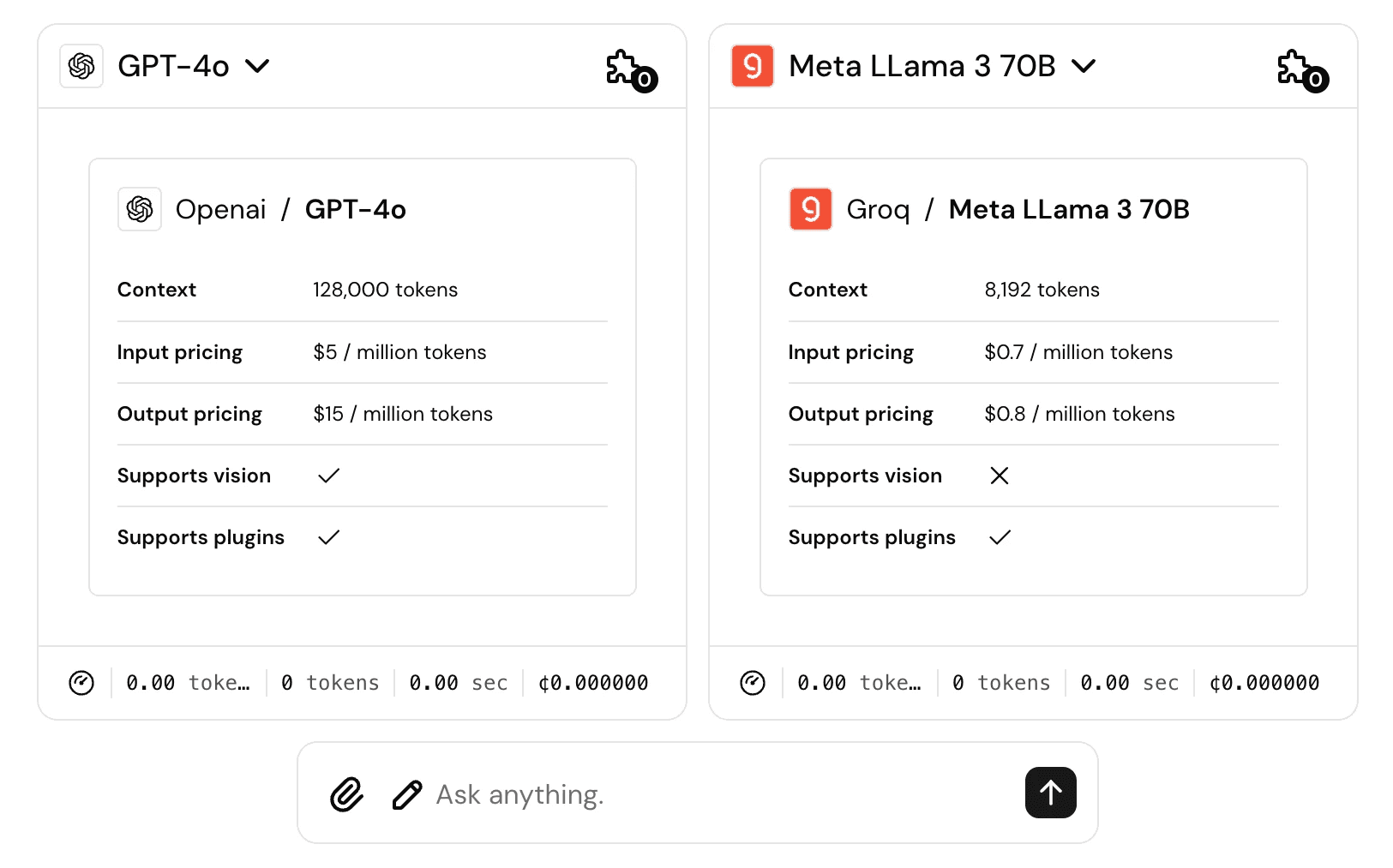Click the paperclip attachment icon
The height and width of the screenshot is (868, 1393).
pos(346,794)
